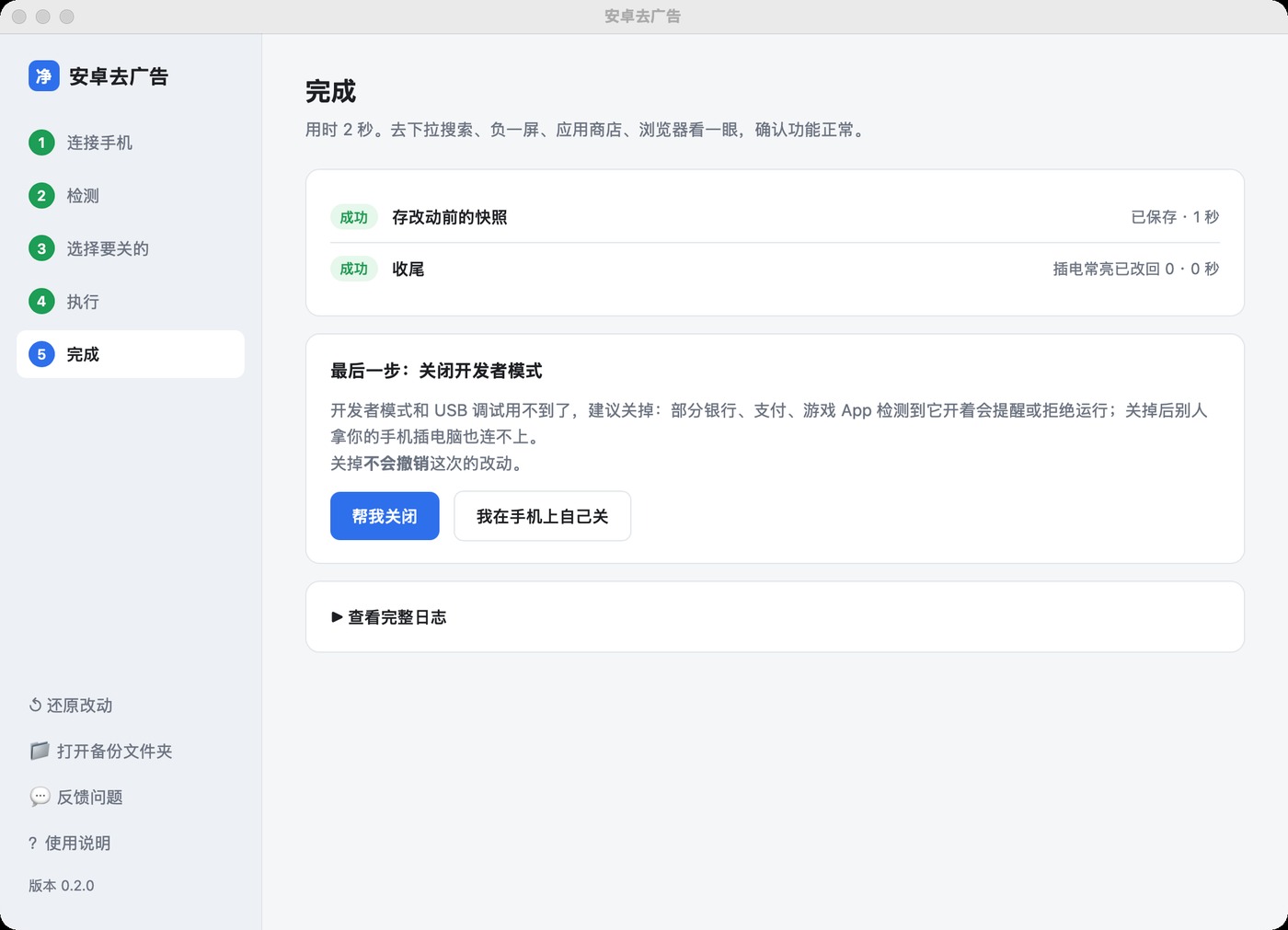Open the 反馈问题 feedback link
This screenshot has width=1288, height=930.
75,797
